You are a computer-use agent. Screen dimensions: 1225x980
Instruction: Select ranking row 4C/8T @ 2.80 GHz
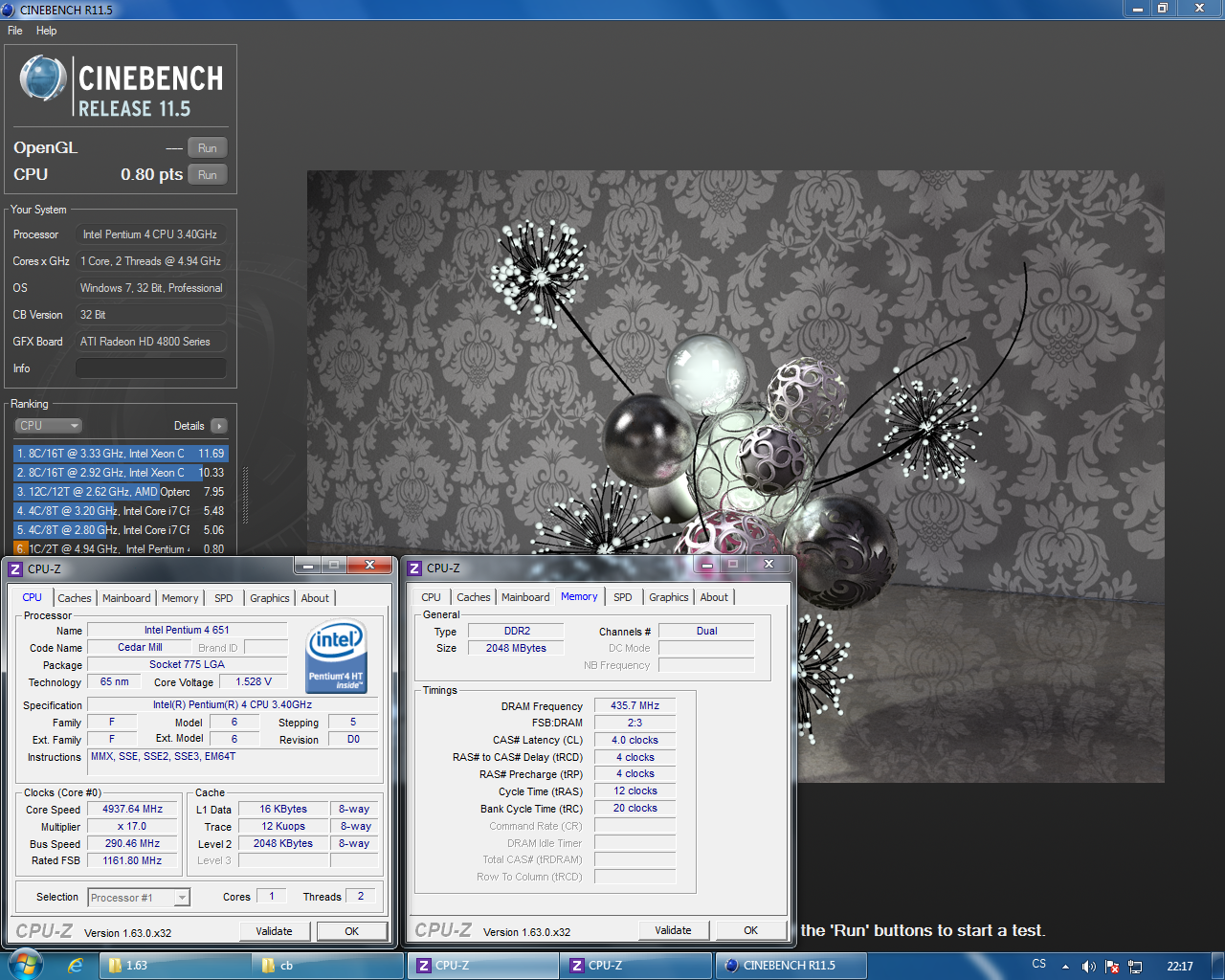(x=121, y=530)
